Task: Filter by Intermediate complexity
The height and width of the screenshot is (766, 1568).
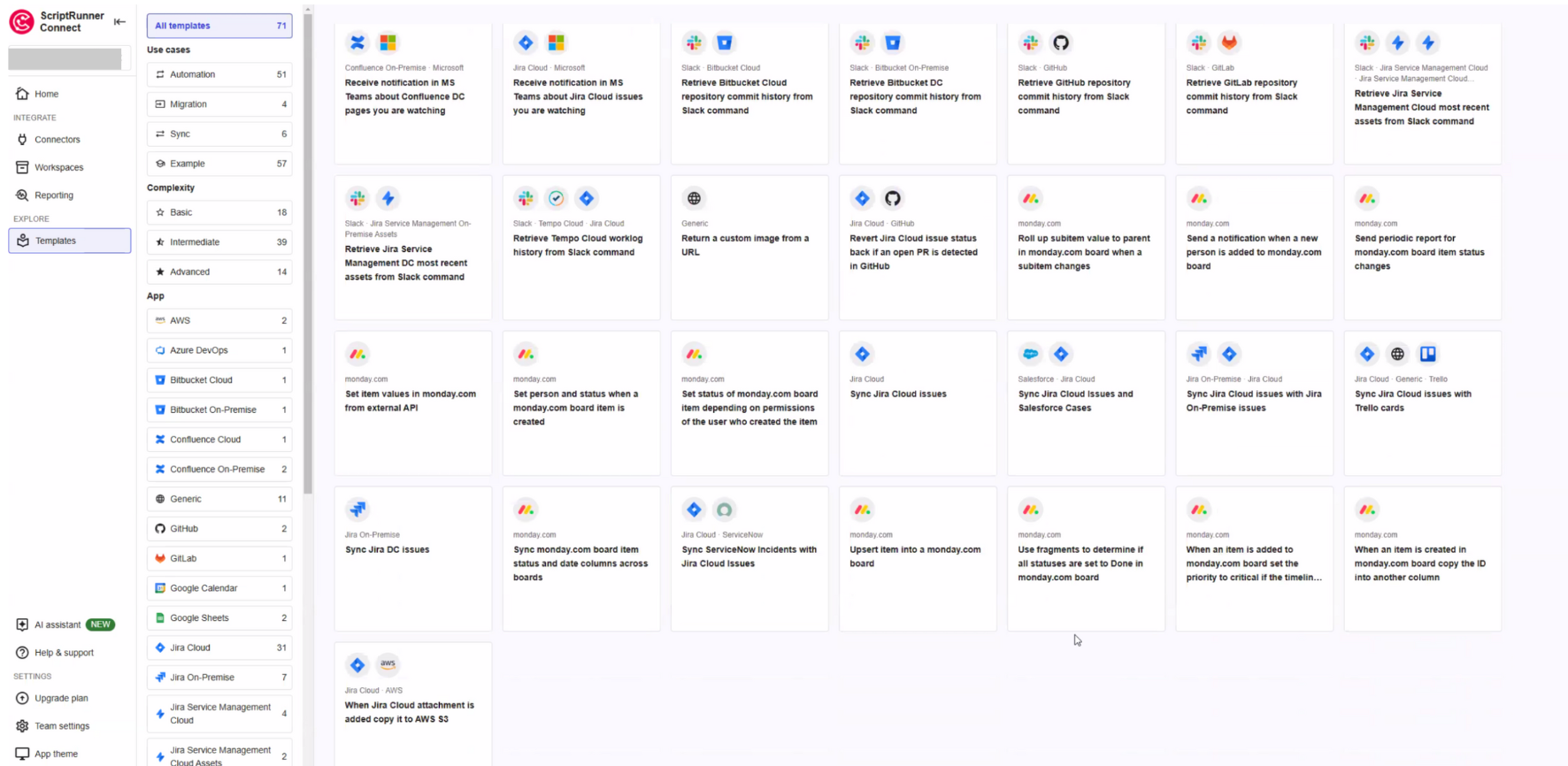Action: [219, 242]
